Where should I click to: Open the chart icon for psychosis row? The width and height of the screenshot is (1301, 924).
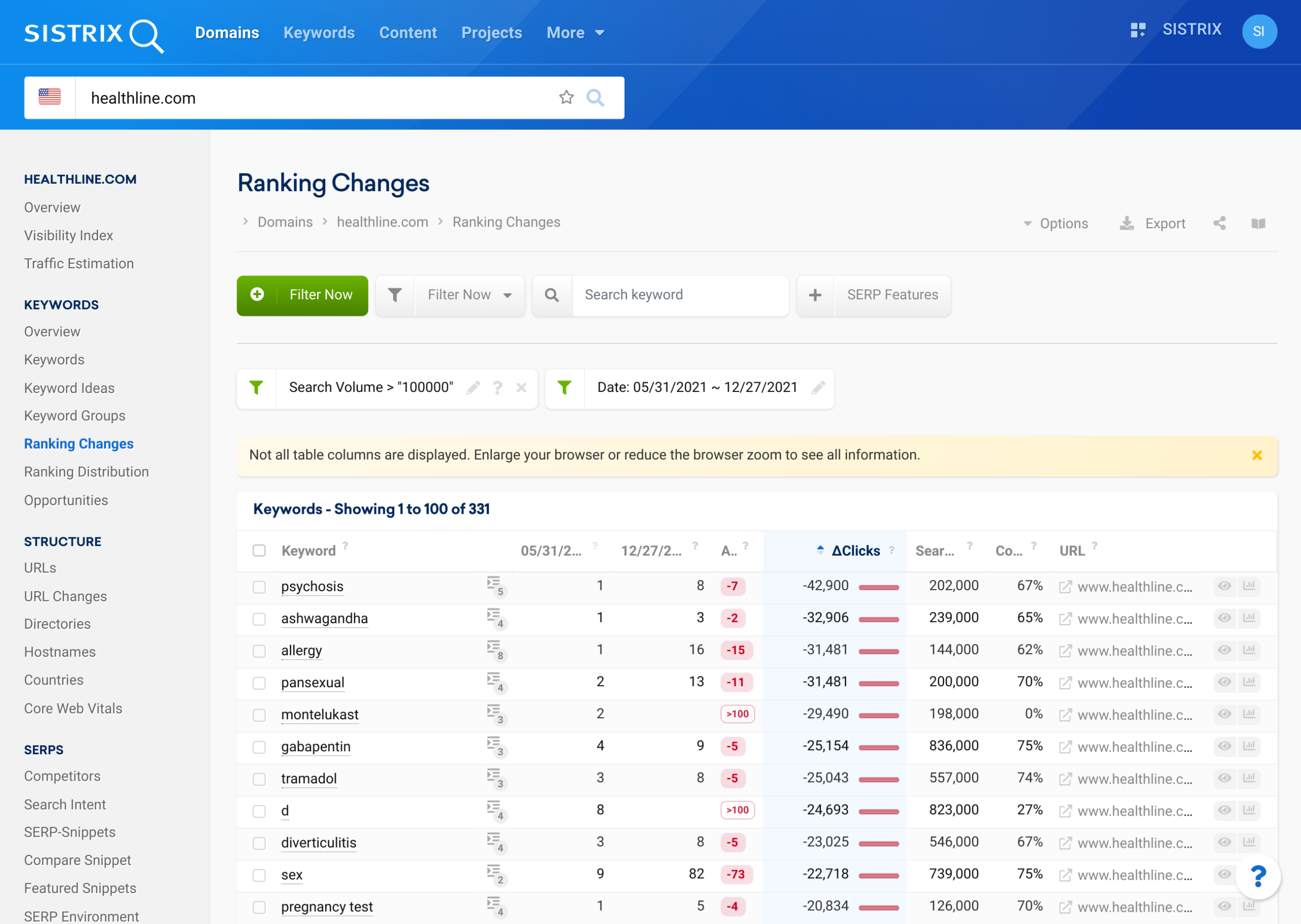click(x=1249, y=586)
